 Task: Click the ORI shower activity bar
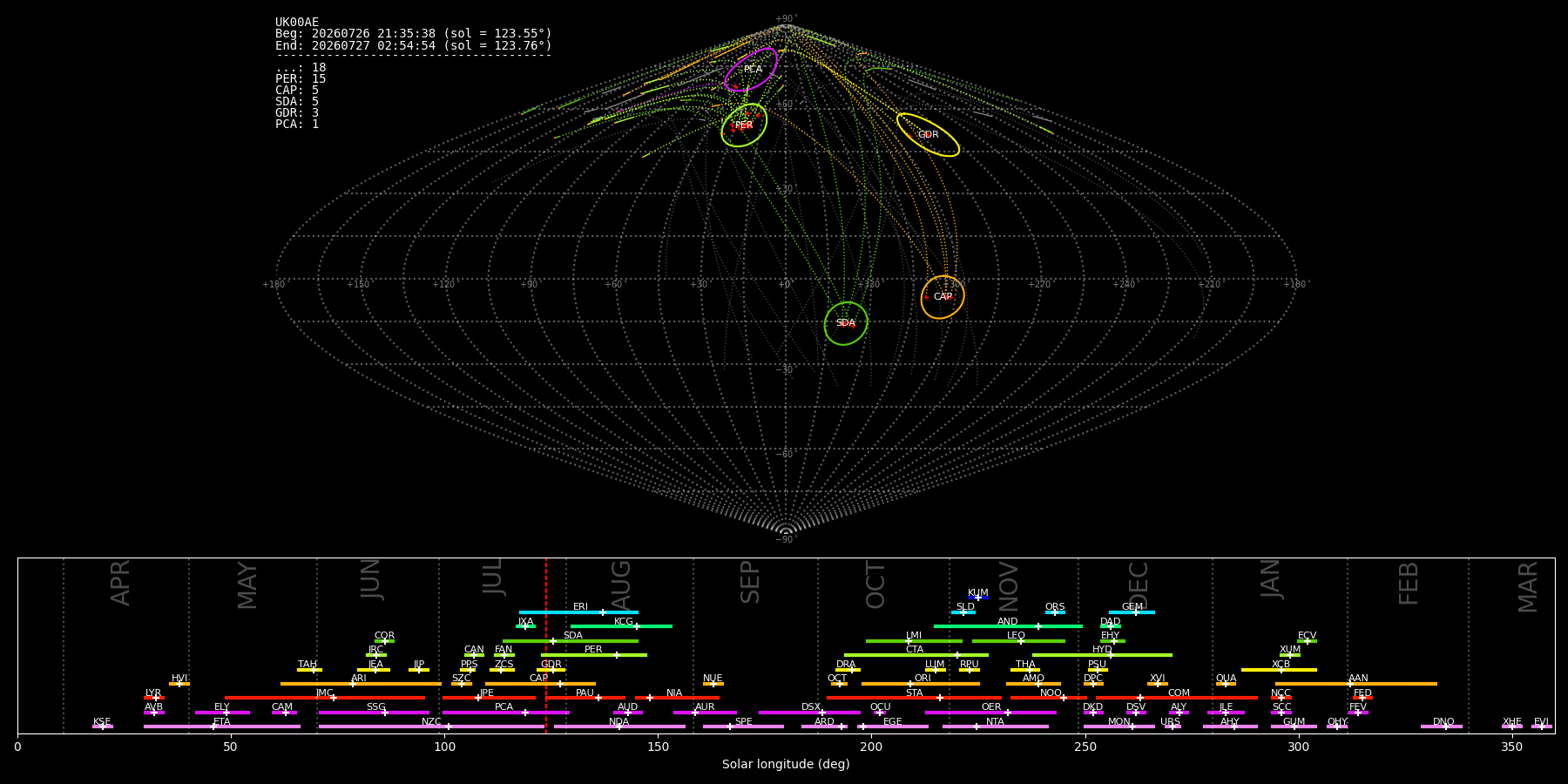coord(921,684)
